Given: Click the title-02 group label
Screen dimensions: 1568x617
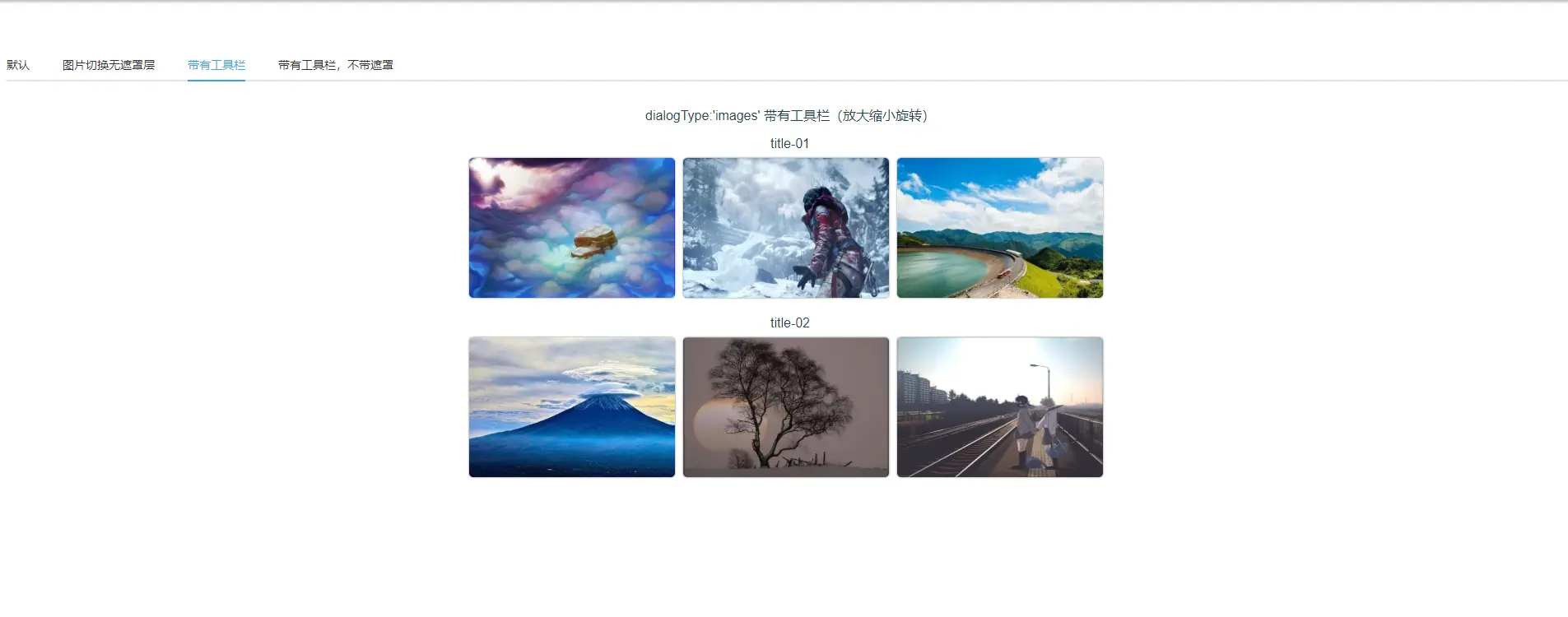Looking at the screenshot, I should tap(789, 322).
